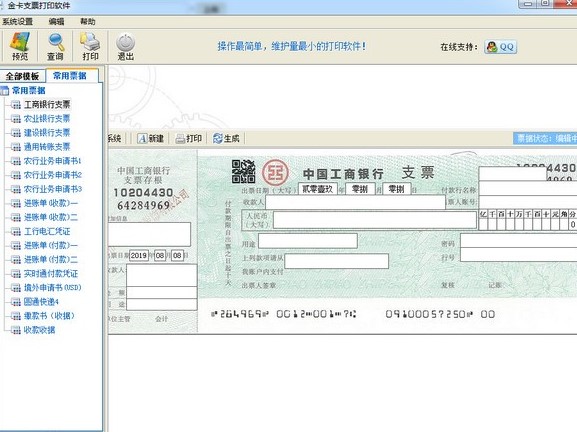Select 缴款书（收据） template
The height and width of the screenshot is (432, 577).
pyautogui.click(x=49, y=316)
